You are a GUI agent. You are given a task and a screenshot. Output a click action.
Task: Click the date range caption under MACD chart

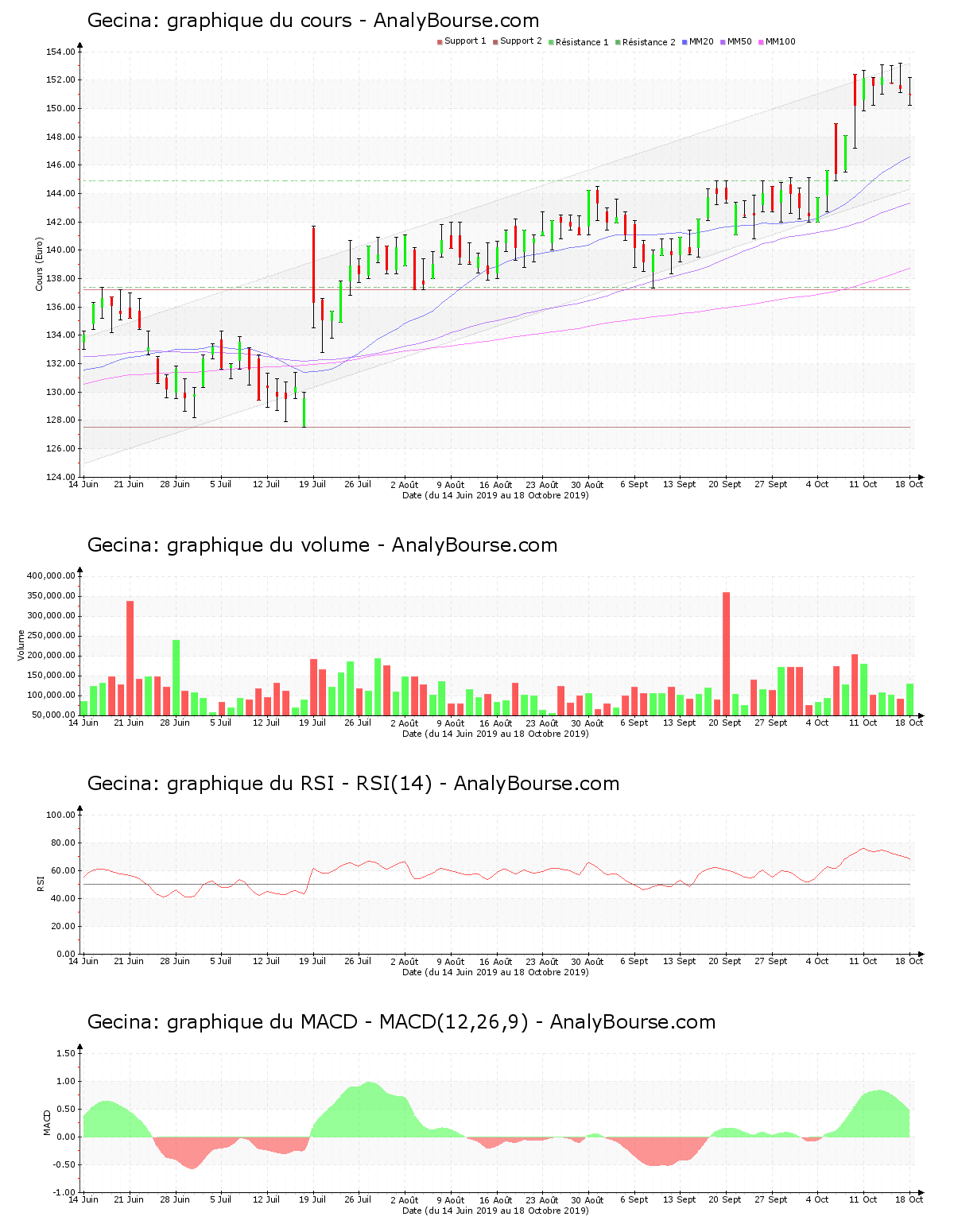(x=495, y=1211)
